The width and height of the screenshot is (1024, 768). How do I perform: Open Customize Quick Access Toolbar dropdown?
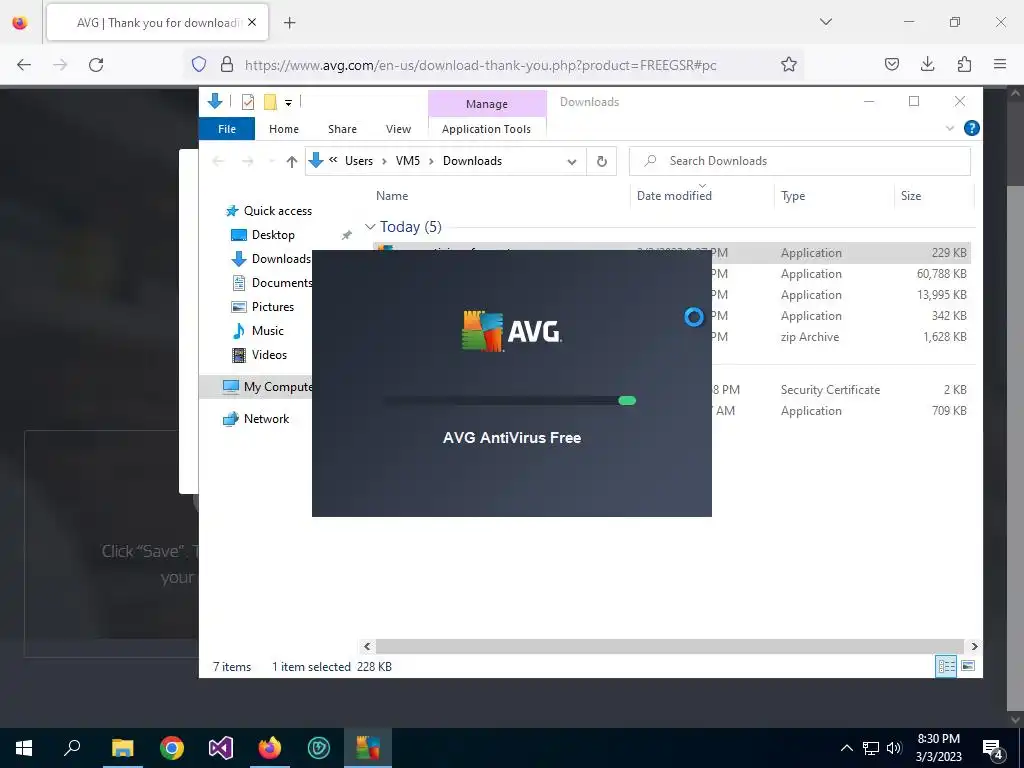[288, 103]
